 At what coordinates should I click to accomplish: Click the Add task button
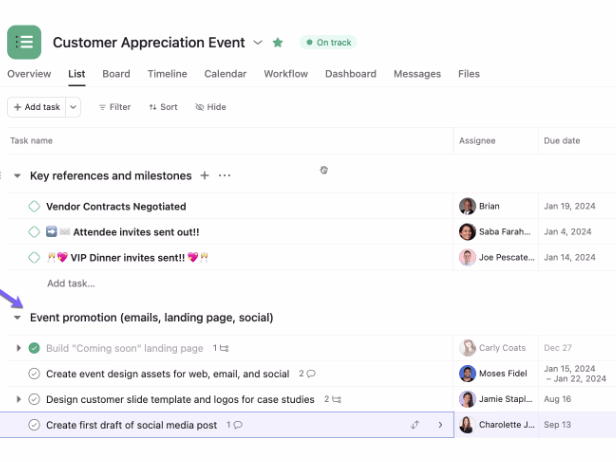(x=37, y=107)
